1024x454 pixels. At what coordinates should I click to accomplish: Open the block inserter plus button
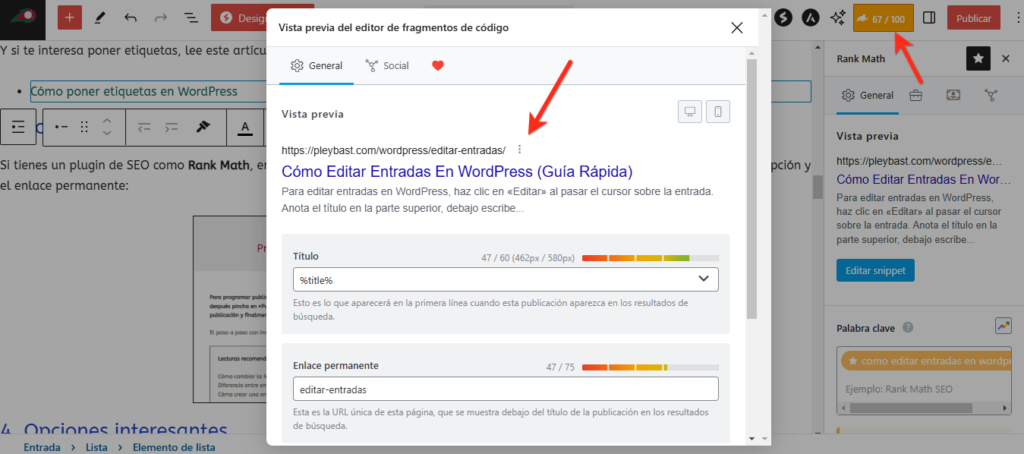click(70, 18)
